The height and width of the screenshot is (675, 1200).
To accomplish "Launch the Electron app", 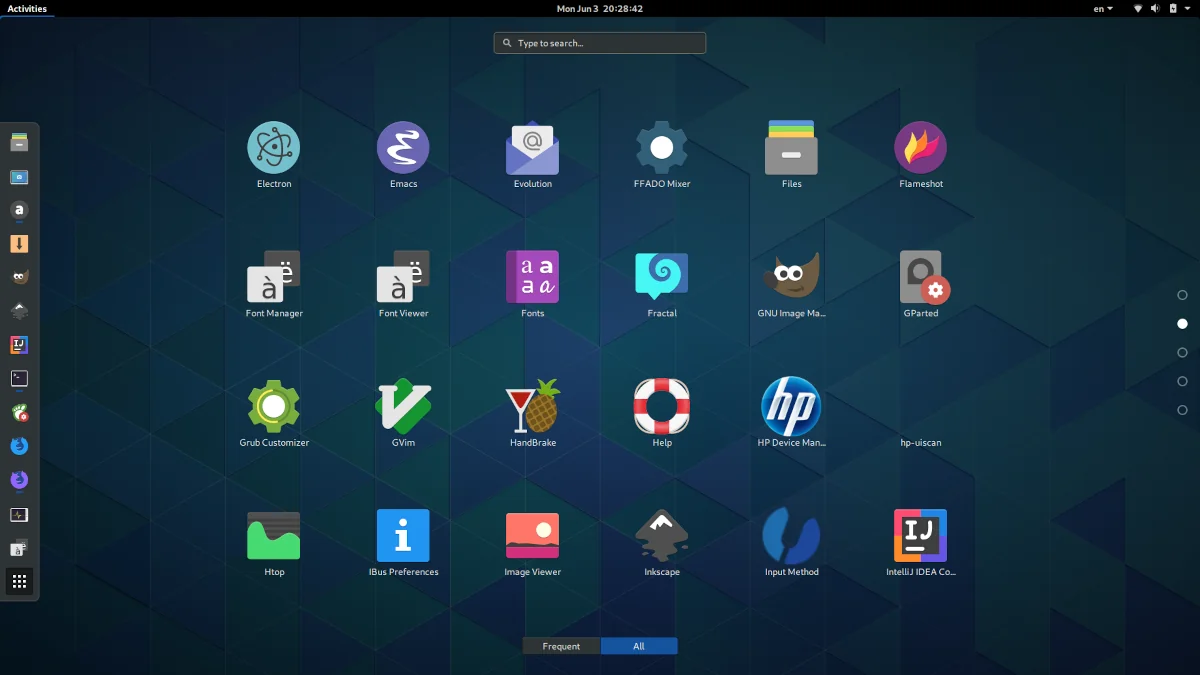I will tap(274, 148).
